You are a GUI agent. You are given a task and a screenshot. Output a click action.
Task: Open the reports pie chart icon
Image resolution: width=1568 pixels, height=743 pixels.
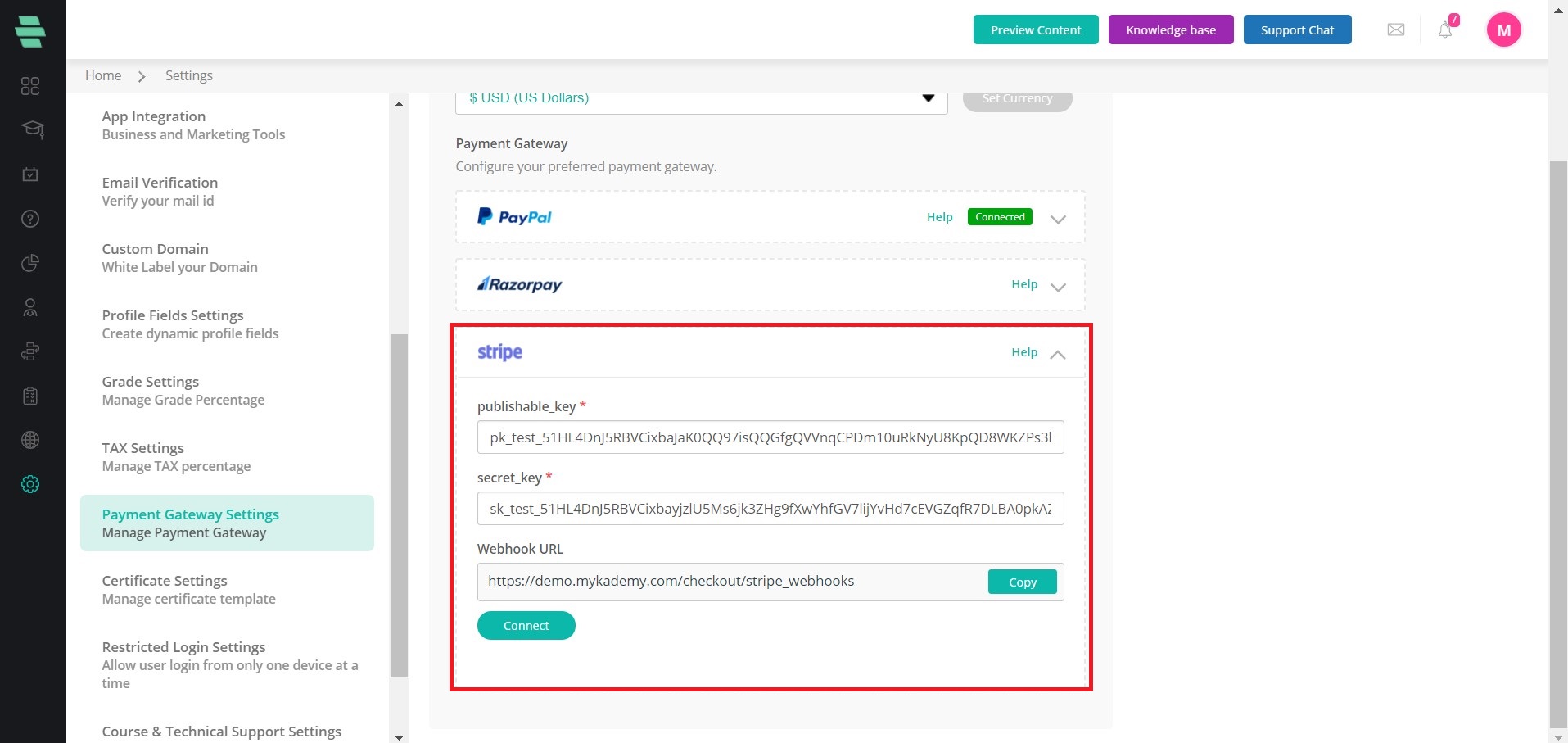click(x=30, y=263)
